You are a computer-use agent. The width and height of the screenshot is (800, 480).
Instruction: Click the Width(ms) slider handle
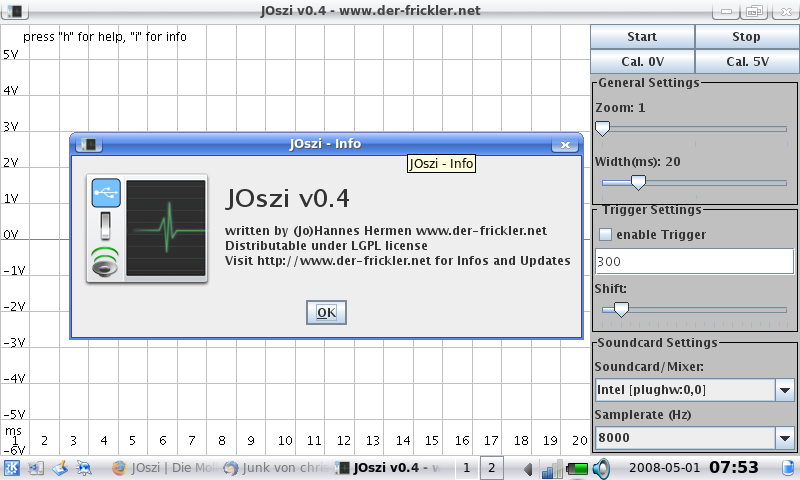click(x=637, y=182)
